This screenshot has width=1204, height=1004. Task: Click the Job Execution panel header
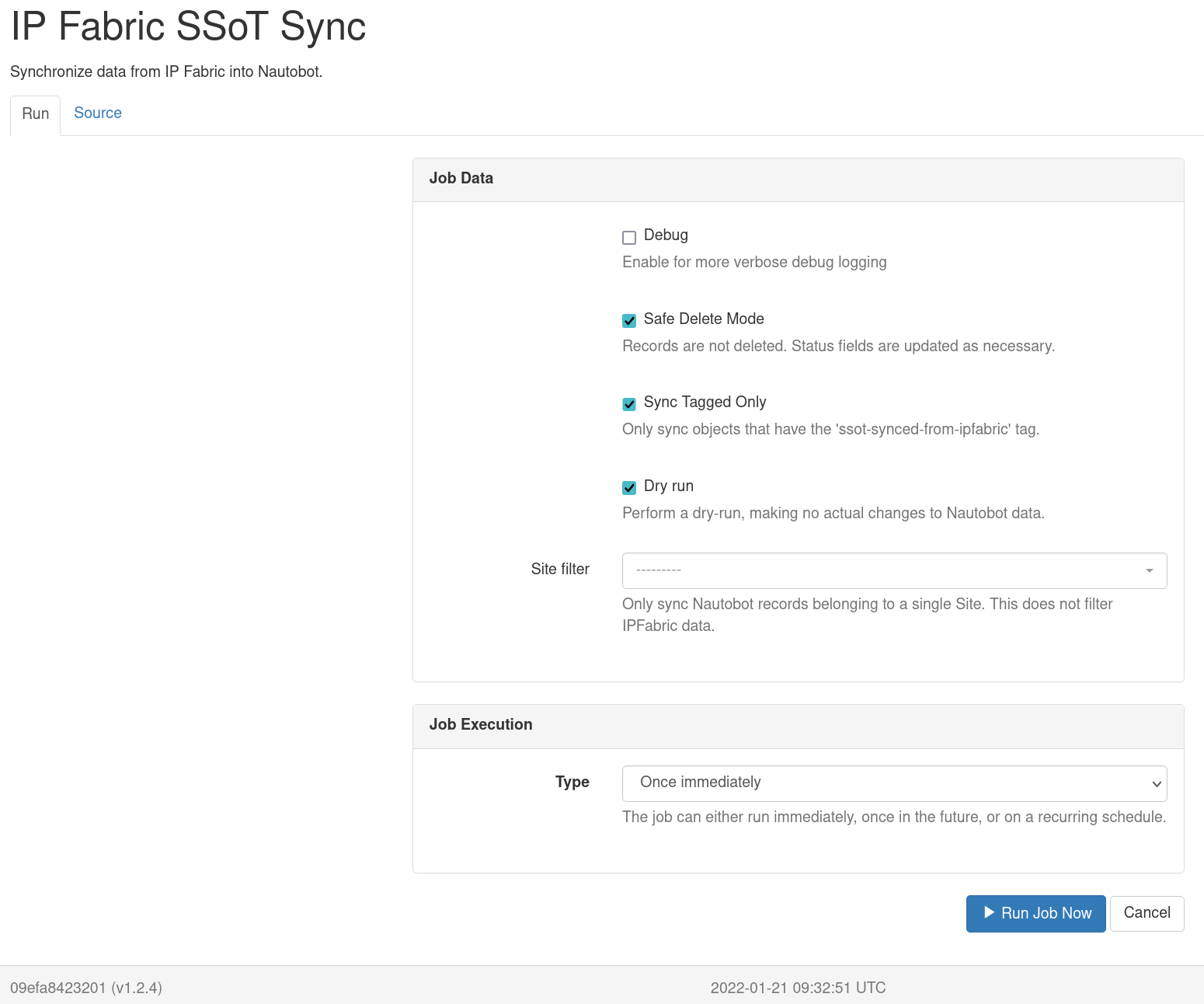click(x=480, y=724)
